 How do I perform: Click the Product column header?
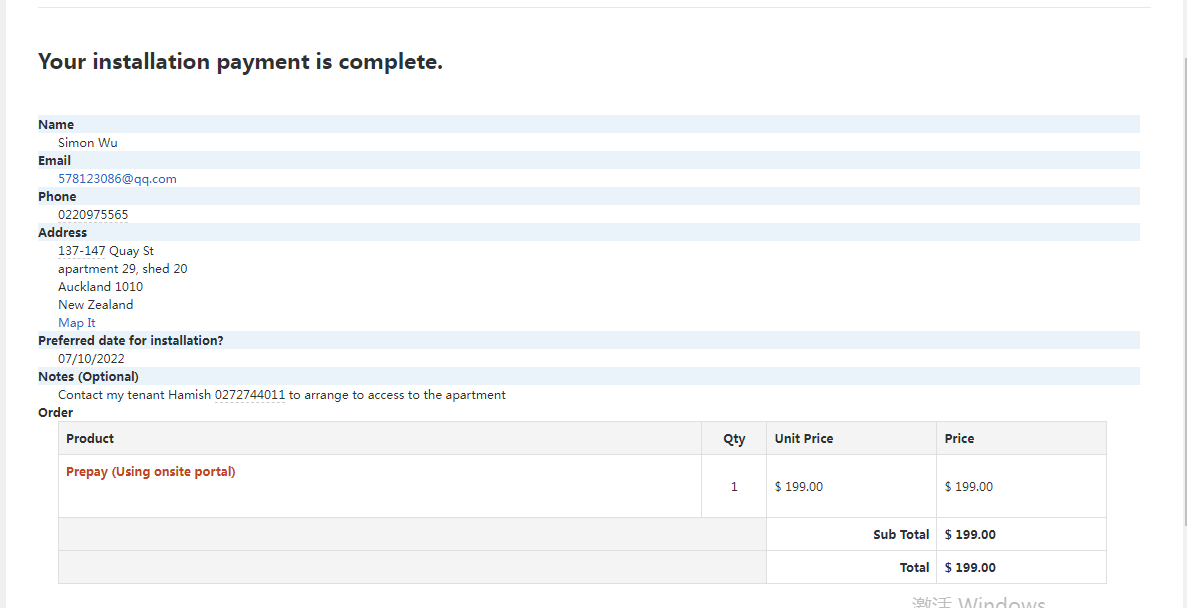pos(90,439)
